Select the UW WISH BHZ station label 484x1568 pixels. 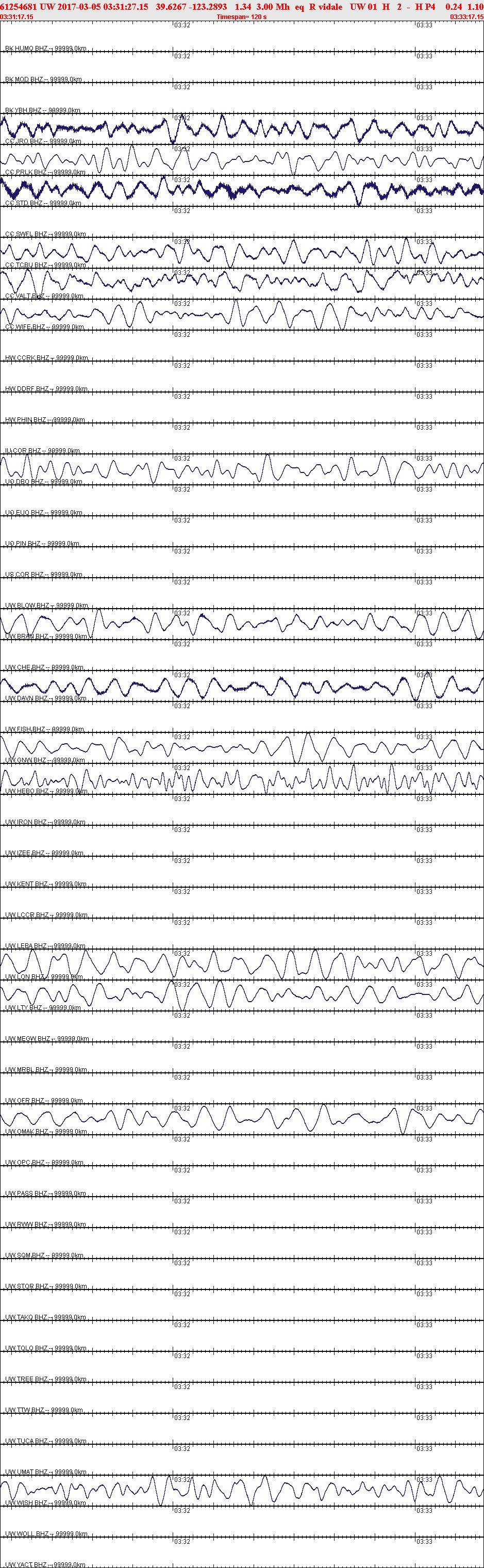45,1504
